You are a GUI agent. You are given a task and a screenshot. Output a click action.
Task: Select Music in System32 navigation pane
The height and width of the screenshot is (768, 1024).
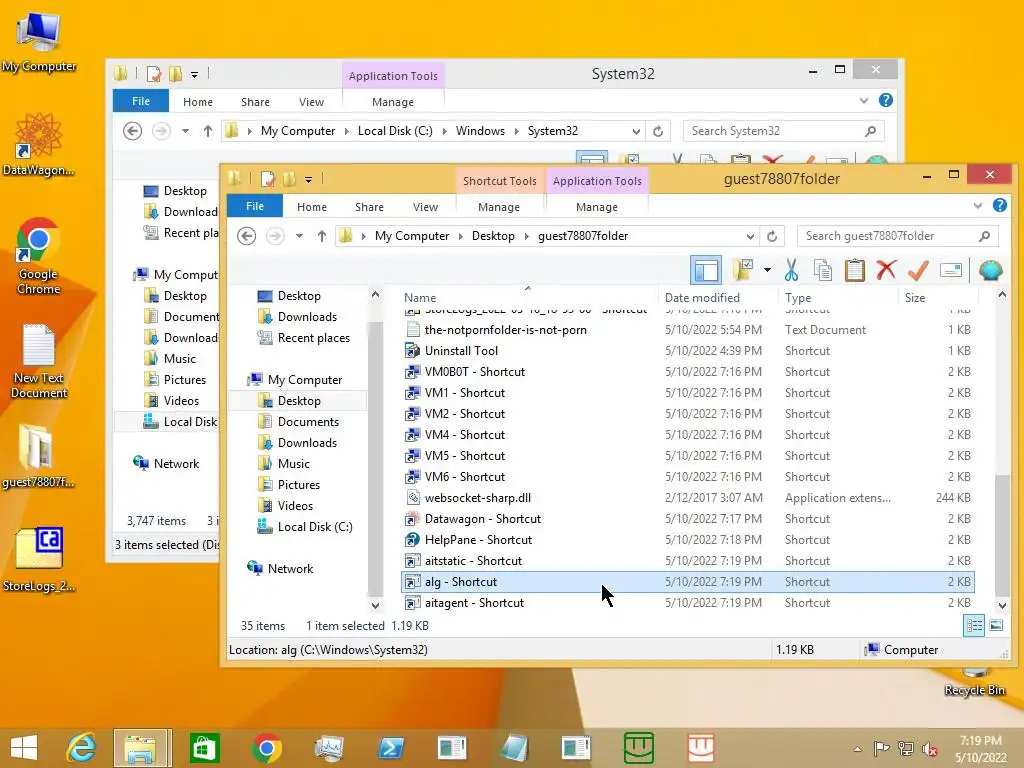(x=180, y=359)
